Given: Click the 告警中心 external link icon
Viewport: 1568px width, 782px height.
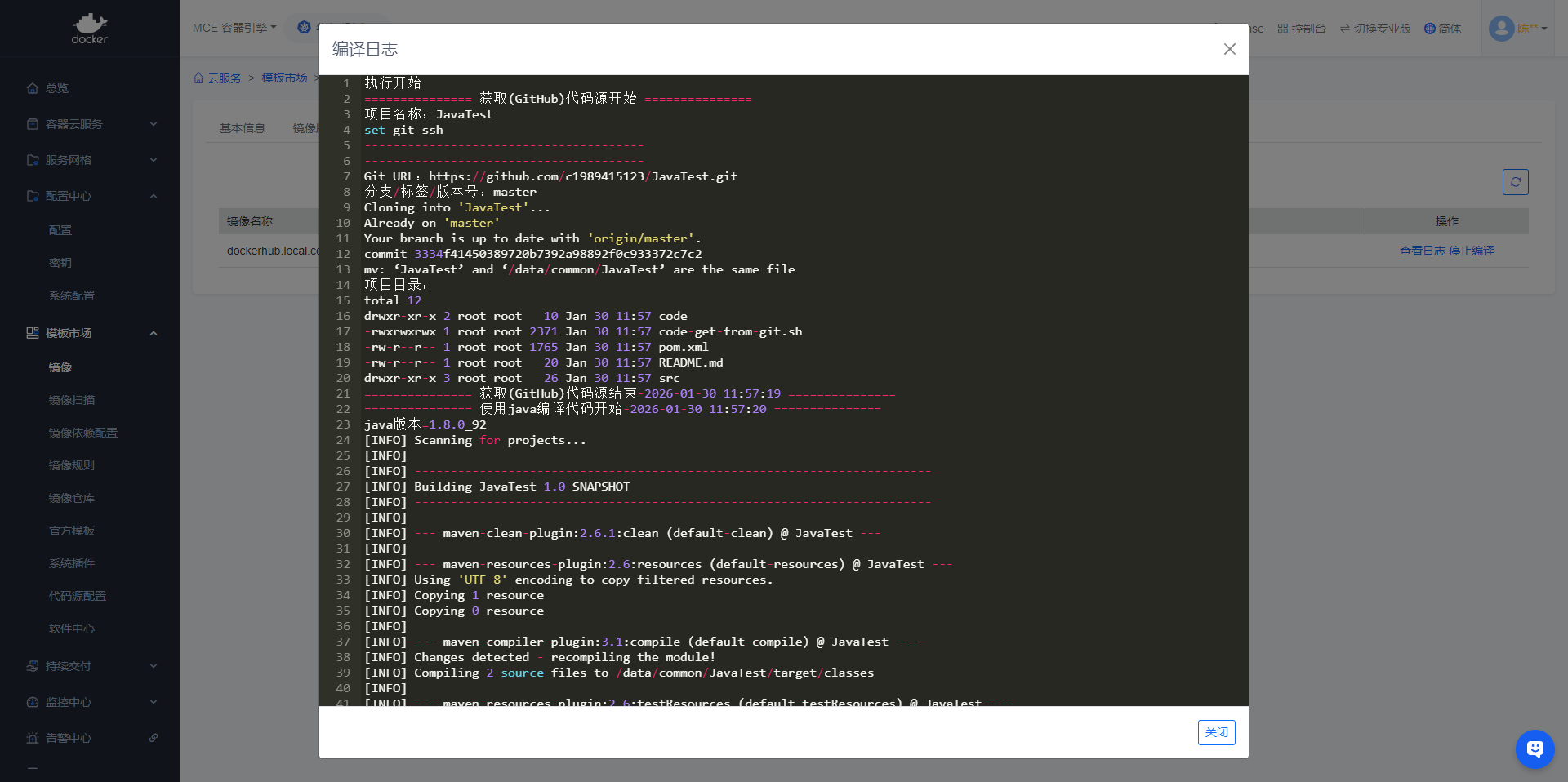Looking at the screenshot, I should 154,738.
